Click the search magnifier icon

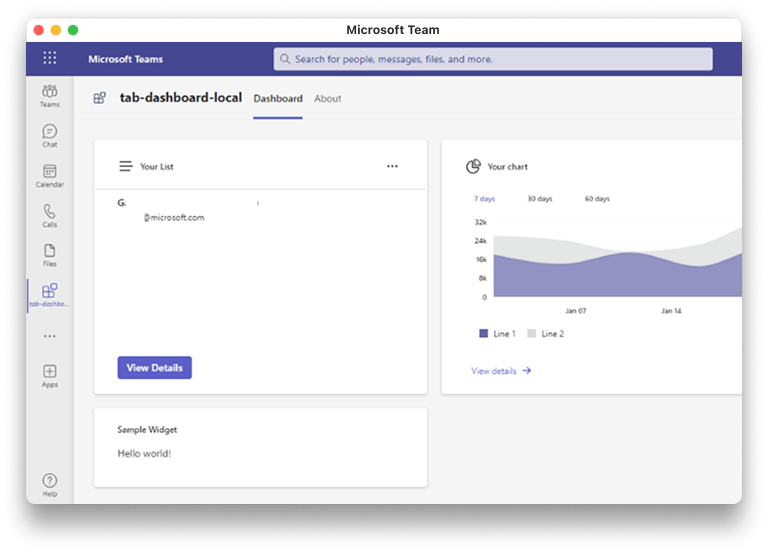point(285,59)
